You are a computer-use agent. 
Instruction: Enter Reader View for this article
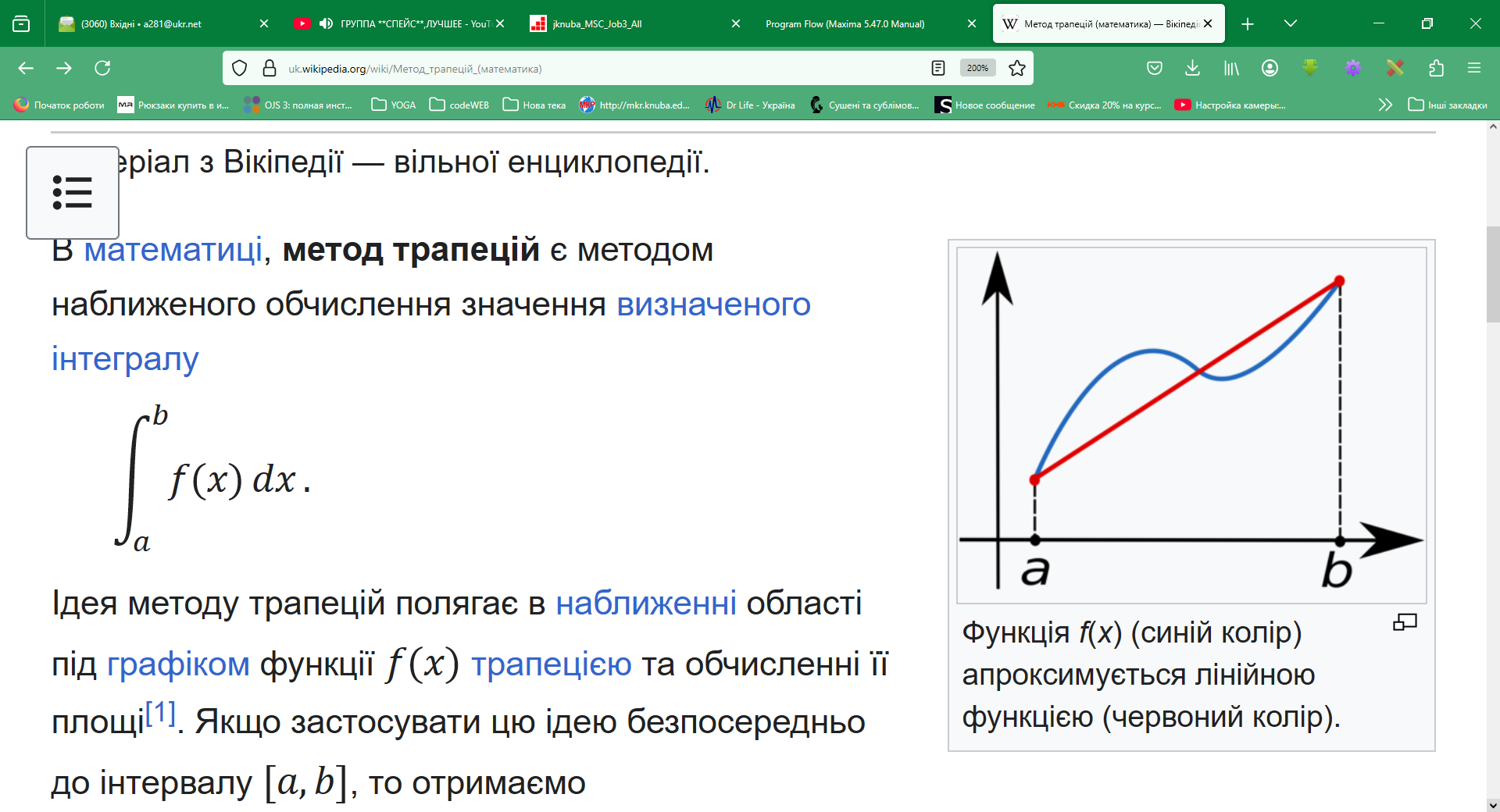(x=937, y=68)
